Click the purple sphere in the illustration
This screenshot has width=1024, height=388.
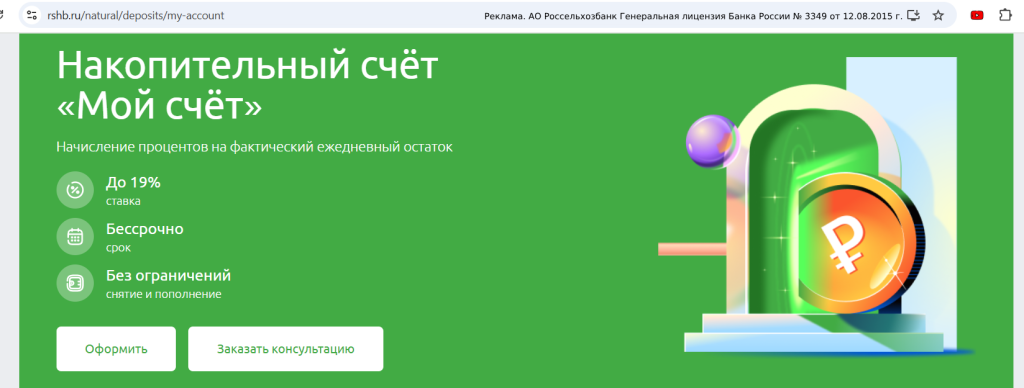point(712,141)
